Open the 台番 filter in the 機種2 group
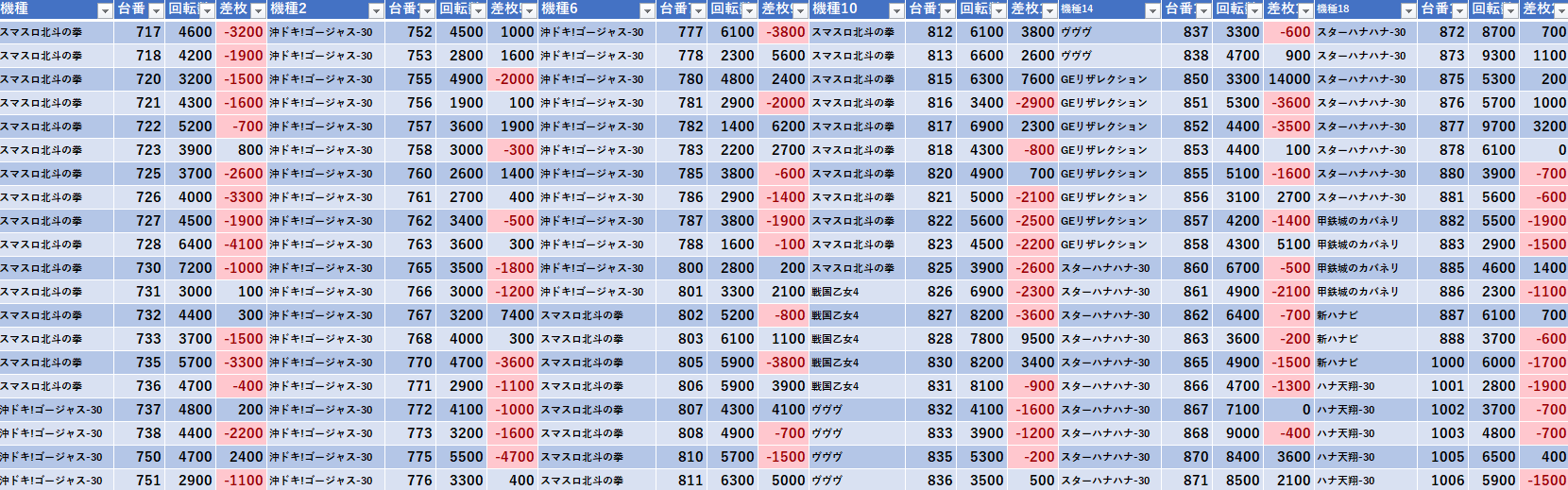 pyautogui.click(x=427, y=10)
